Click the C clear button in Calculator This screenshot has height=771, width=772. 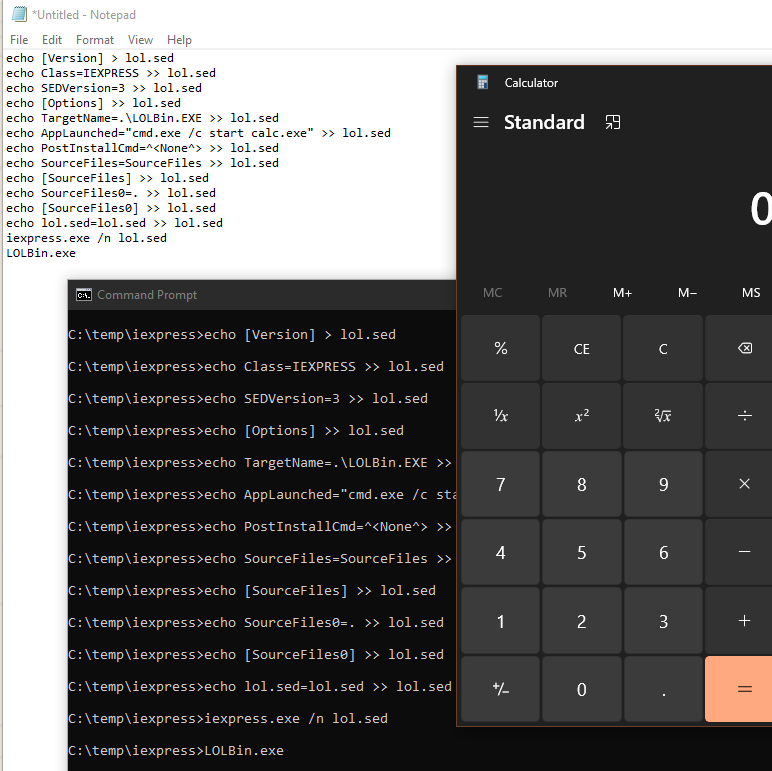(x=663, y=349)
